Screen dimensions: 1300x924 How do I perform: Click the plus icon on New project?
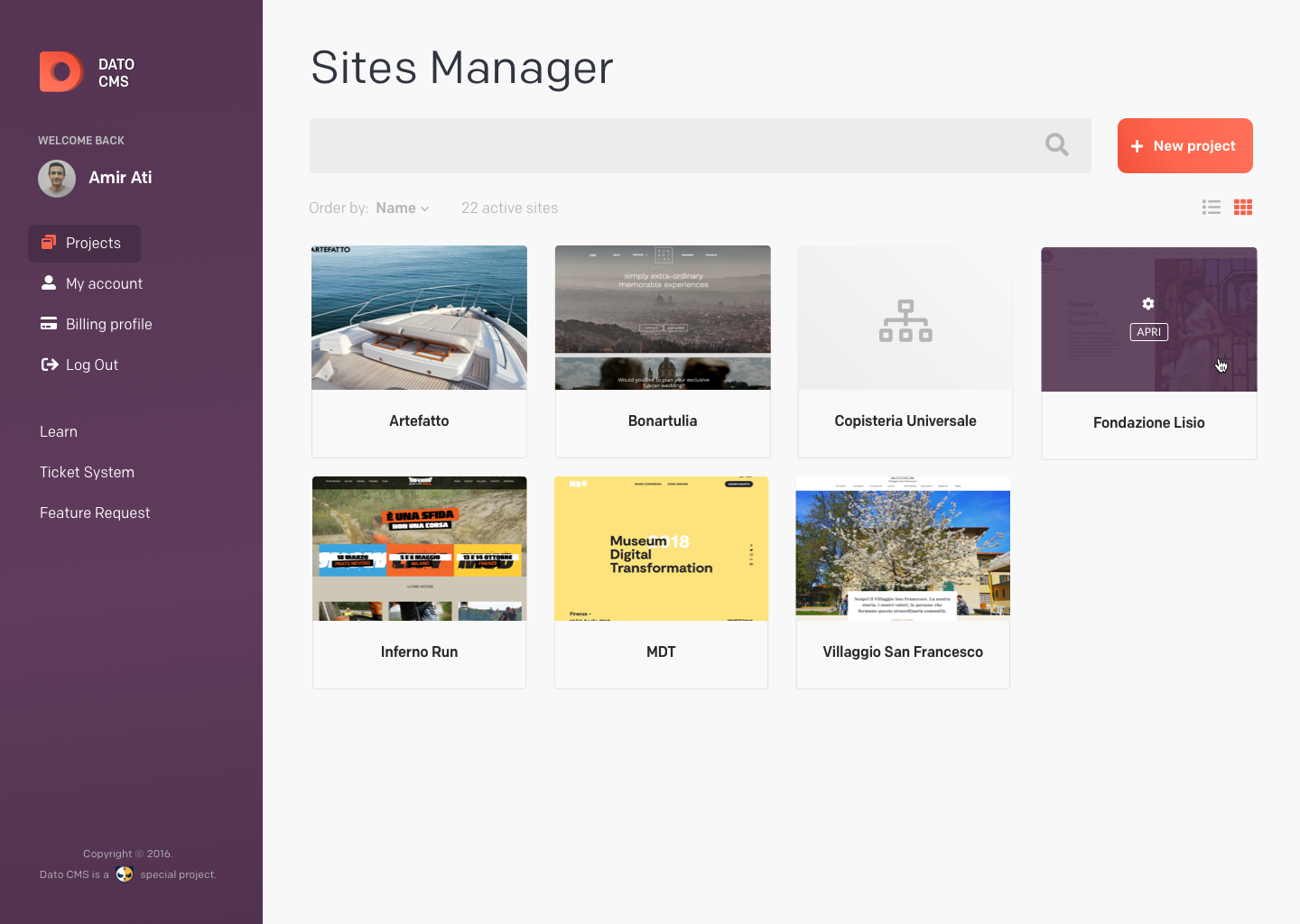click(x=1137, y=146)
